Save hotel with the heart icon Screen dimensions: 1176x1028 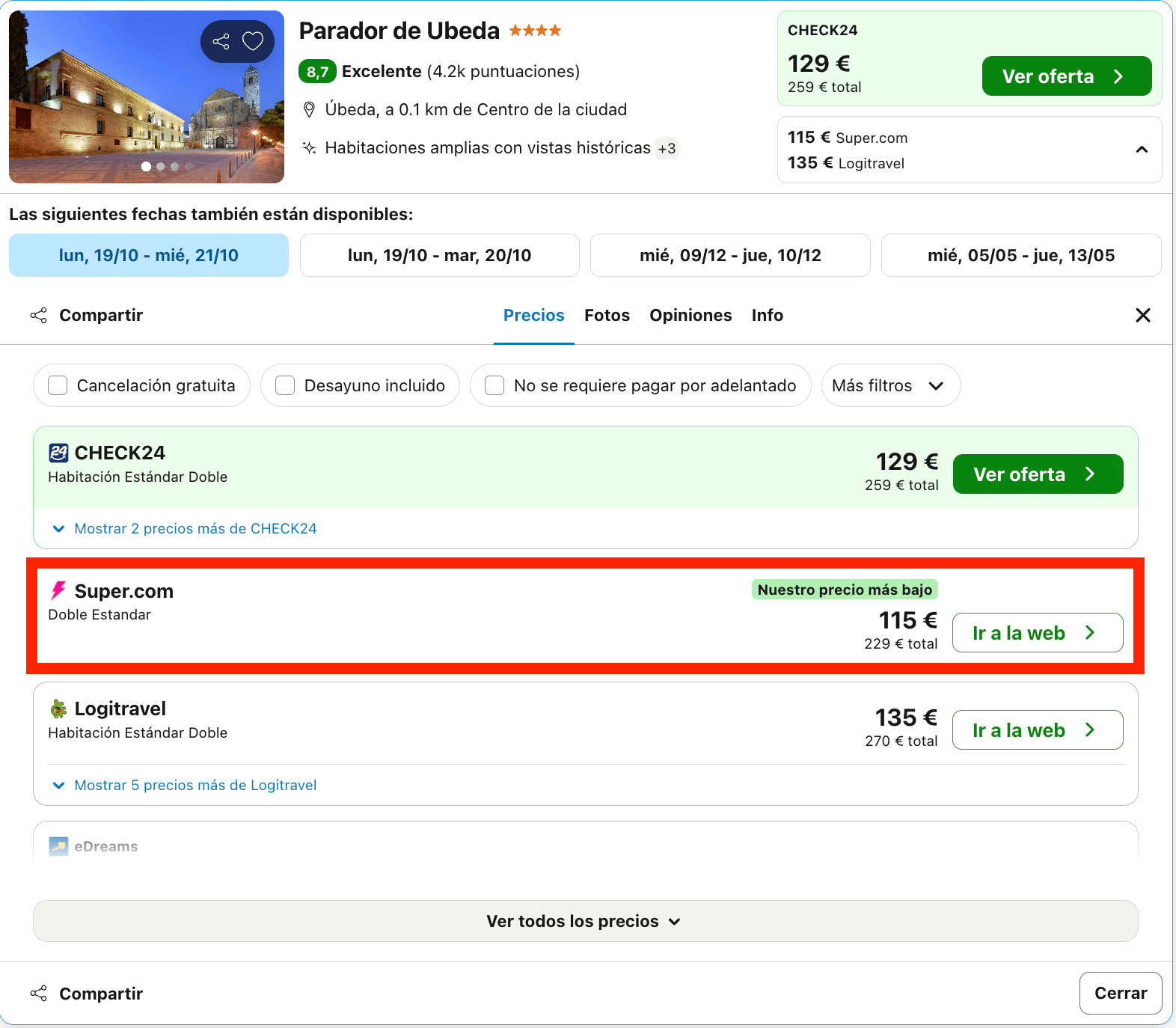(x=253, y=41)
